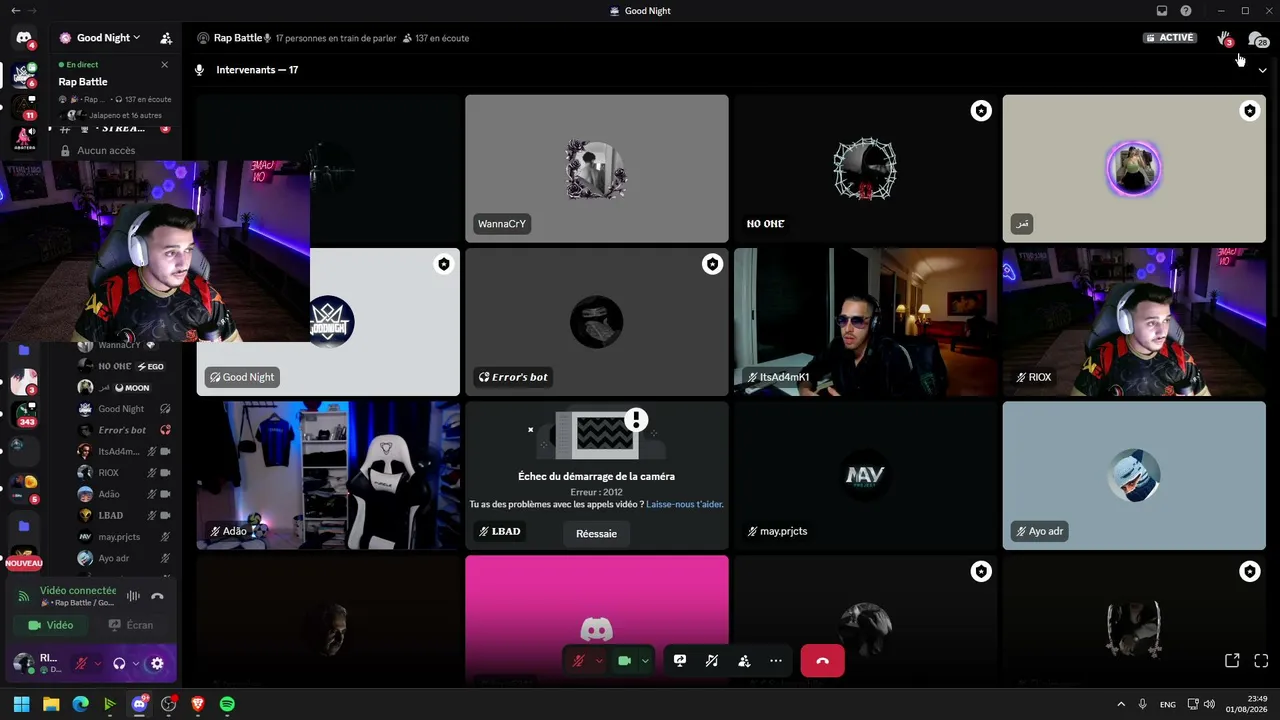Image resolution: width=1280 pixels, height=720 pixels.
Task: Open taskbar volume control
Action: point(1209,704)
